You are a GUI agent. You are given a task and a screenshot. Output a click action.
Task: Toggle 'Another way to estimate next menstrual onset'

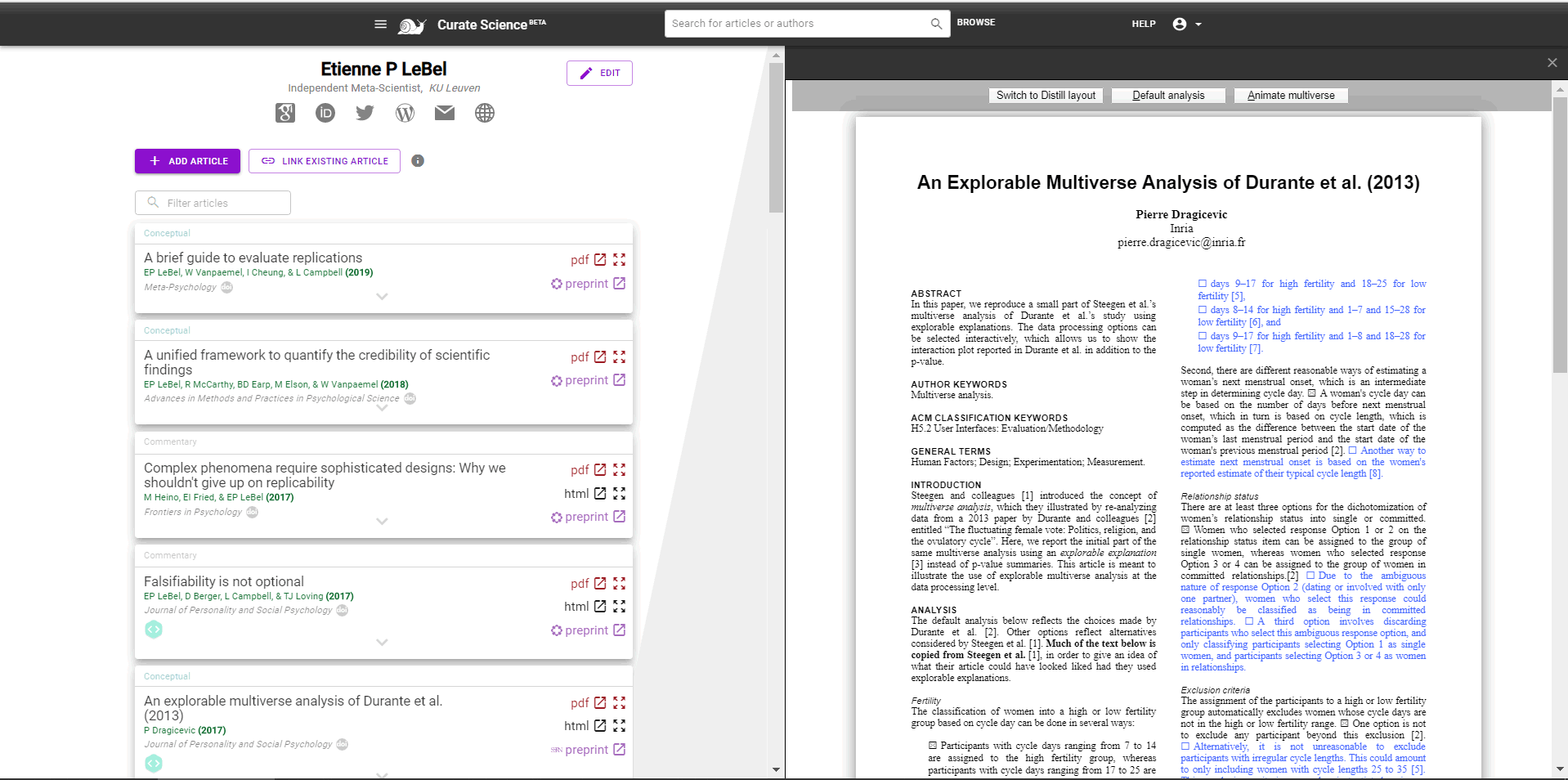pyautogui.click(x=1353, y=451)
